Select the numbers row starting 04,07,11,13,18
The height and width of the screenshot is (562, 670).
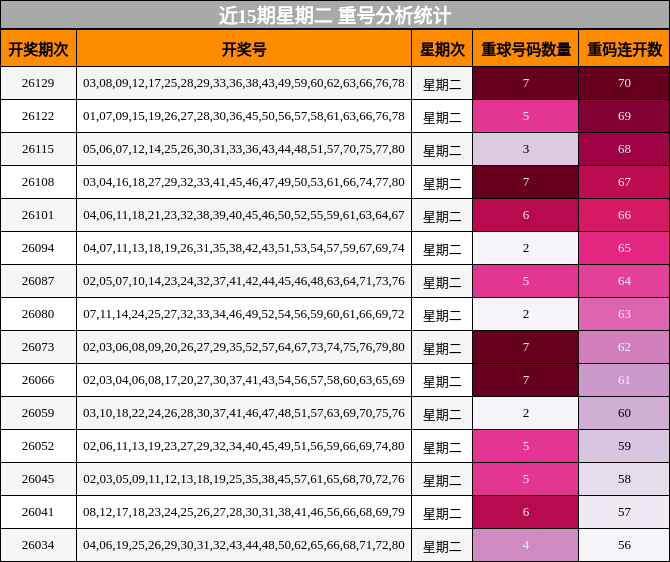coord(244,248)
